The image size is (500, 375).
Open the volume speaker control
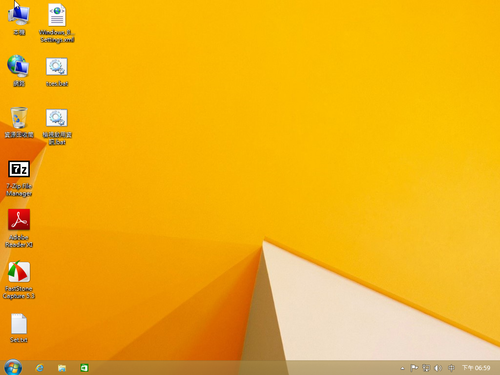coord(438,368)
